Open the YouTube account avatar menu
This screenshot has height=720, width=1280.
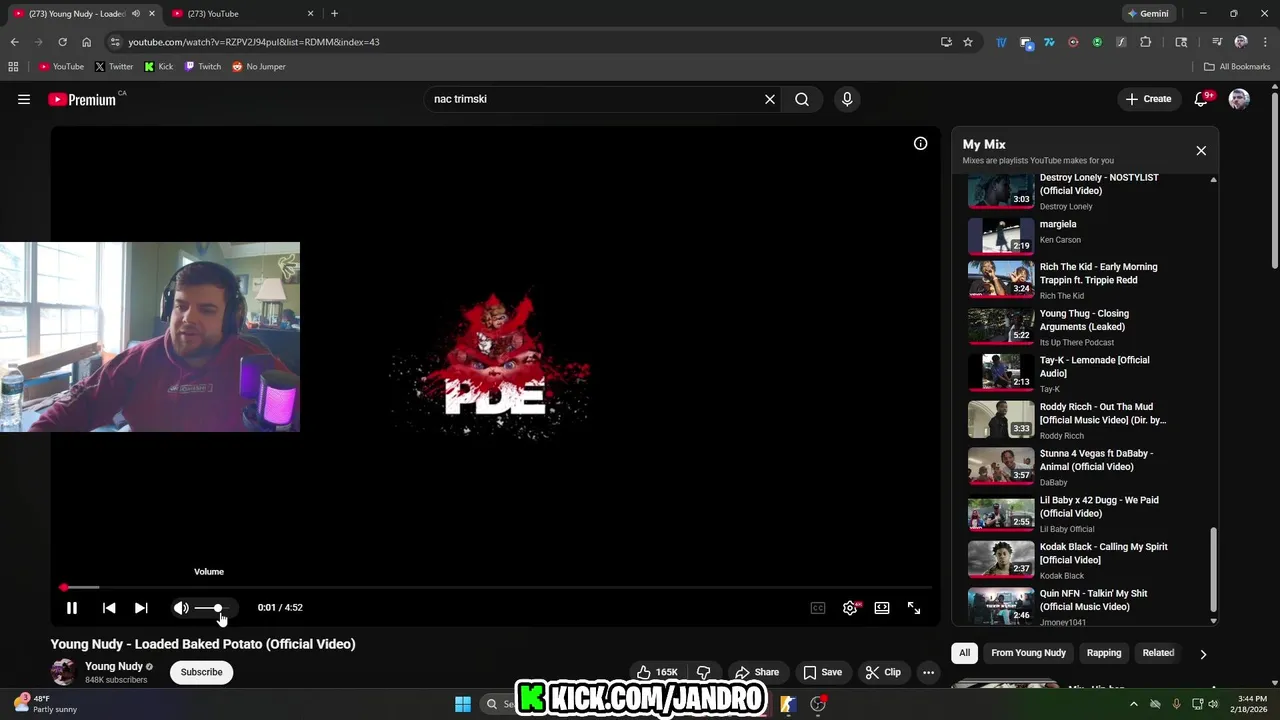[x=1239, y=99]
